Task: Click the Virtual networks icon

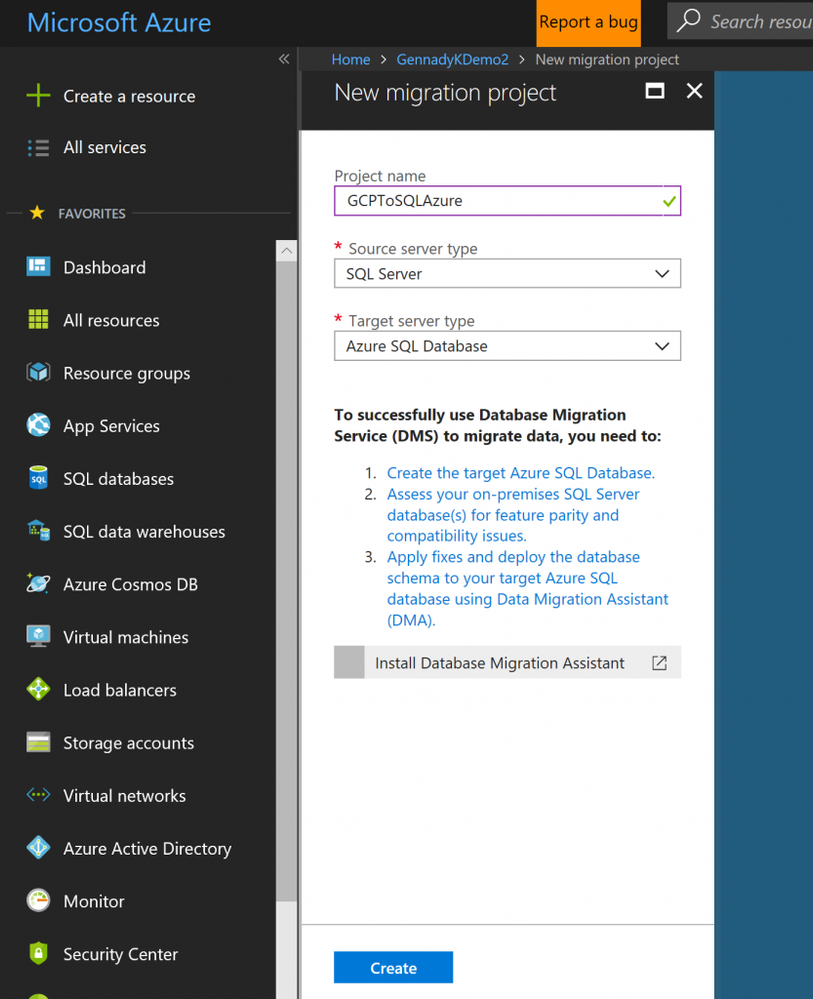Action: [x=38, y=794]
